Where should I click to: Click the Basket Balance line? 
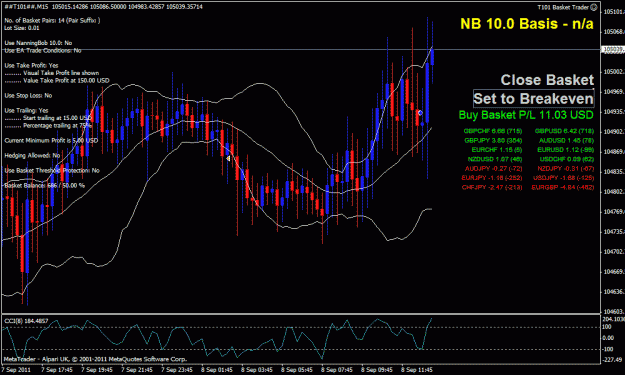tap(44, 185)
